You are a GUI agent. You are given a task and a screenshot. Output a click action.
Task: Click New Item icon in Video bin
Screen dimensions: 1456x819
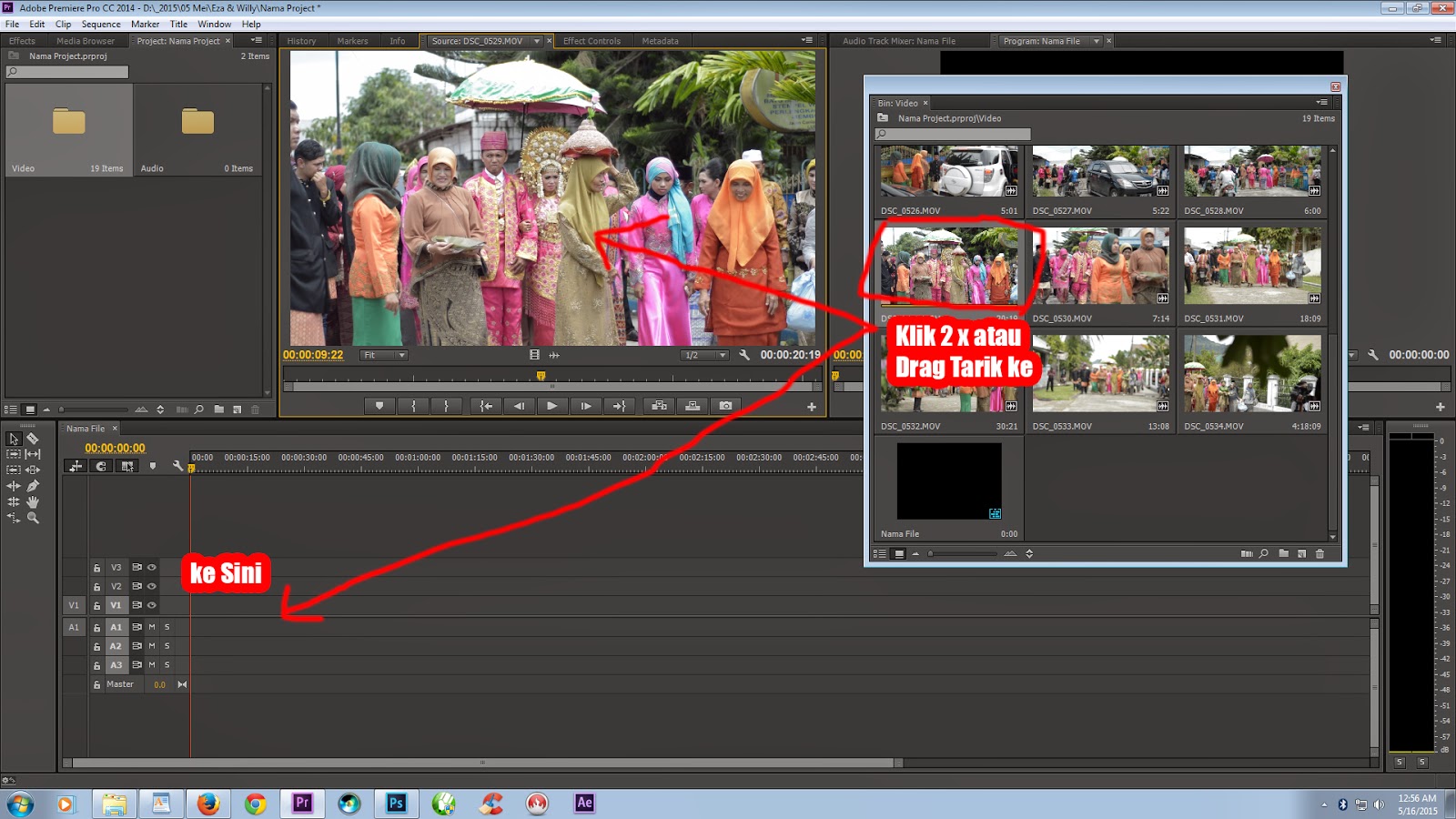point(1301,553)
